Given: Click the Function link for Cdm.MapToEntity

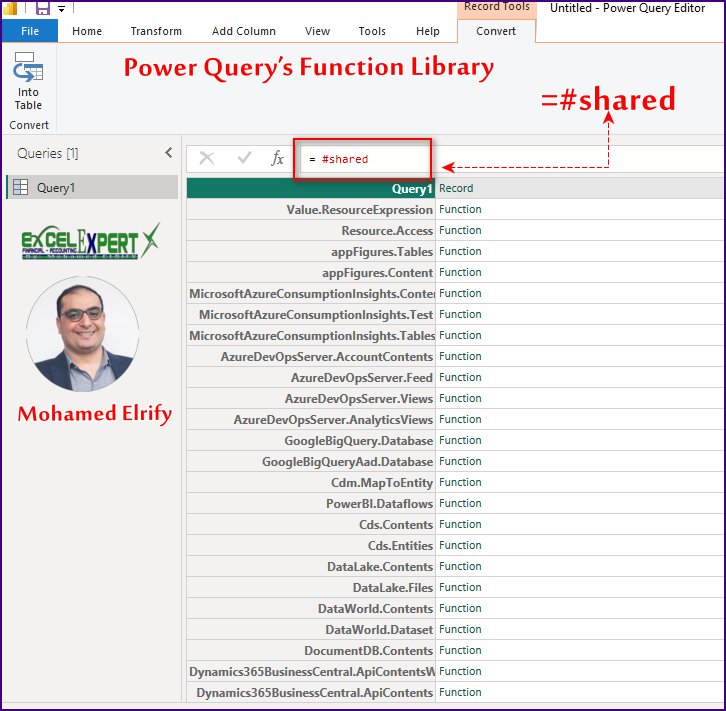Looking at the screenshot, I should (x=460, y=482).
